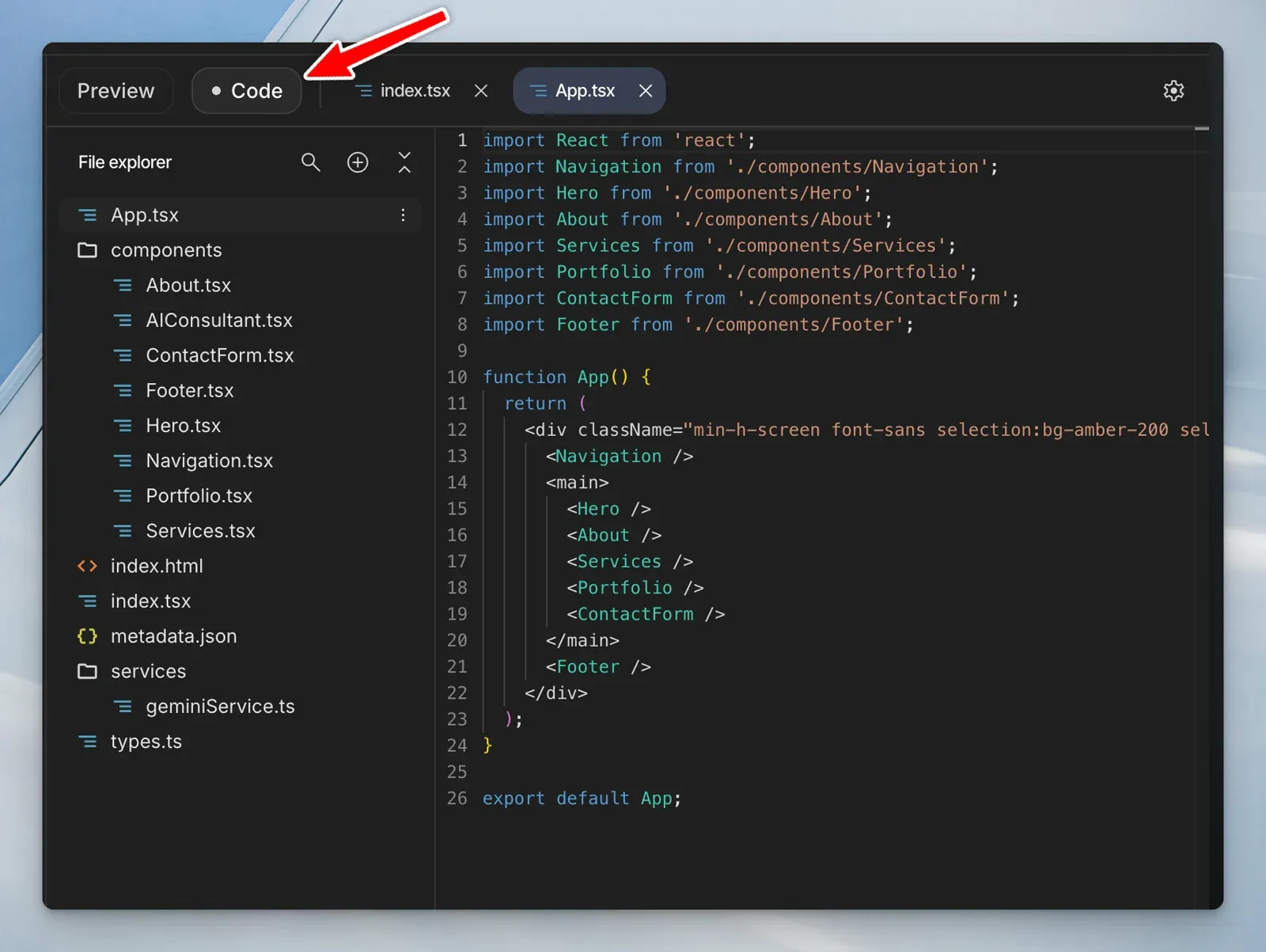The height and width of the screenshot is (952, 1266).
Task: Open metadata.json file
Action: [173, 636]
